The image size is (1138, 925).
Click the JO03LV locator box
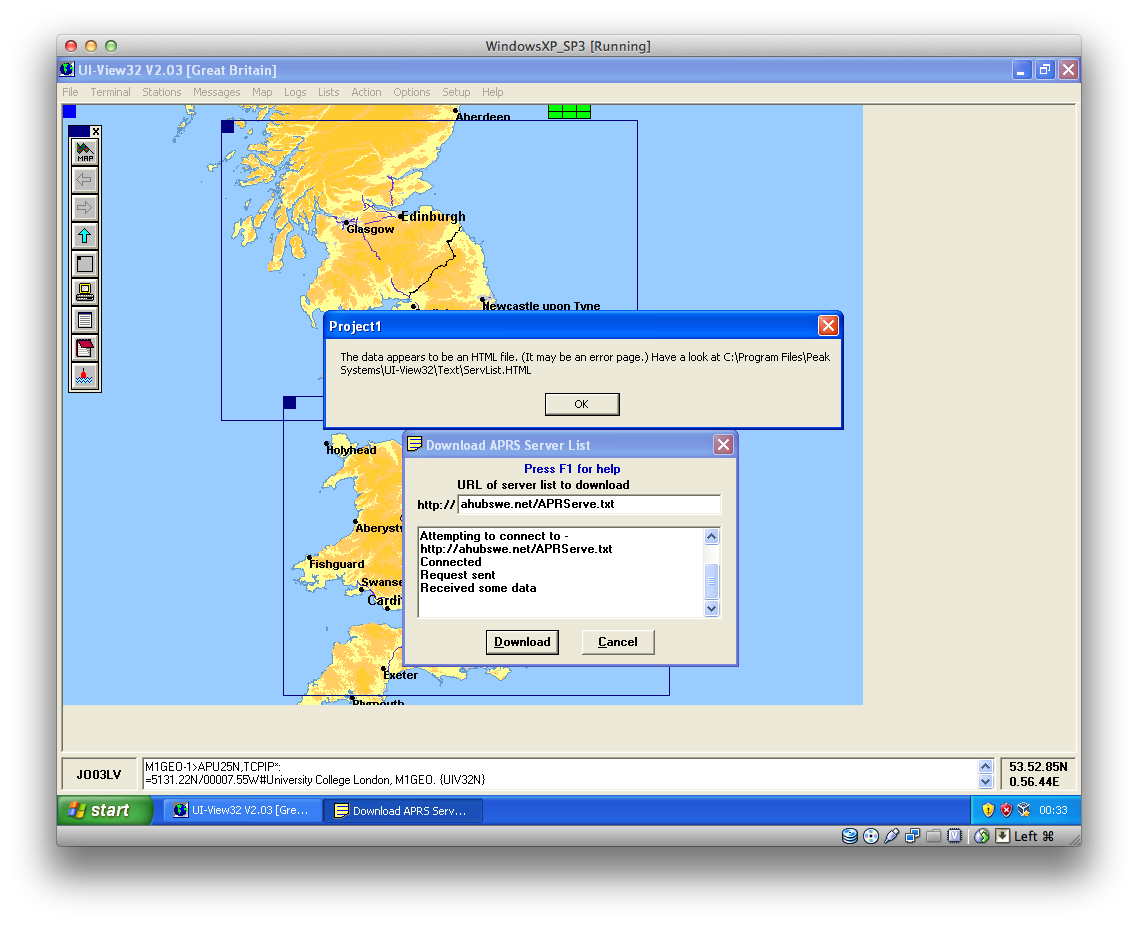point(99,774)
